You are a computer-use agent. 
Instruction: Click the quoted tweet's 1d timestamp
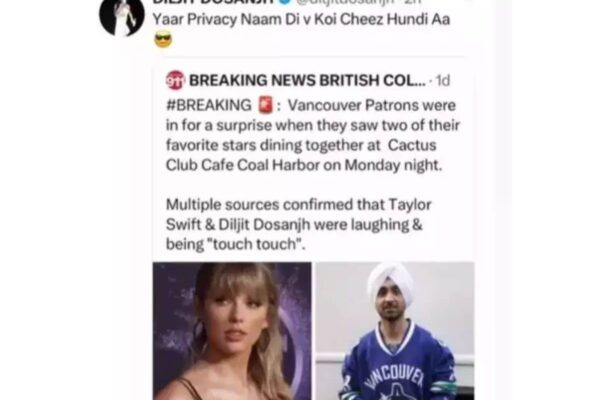pos(443,81)
